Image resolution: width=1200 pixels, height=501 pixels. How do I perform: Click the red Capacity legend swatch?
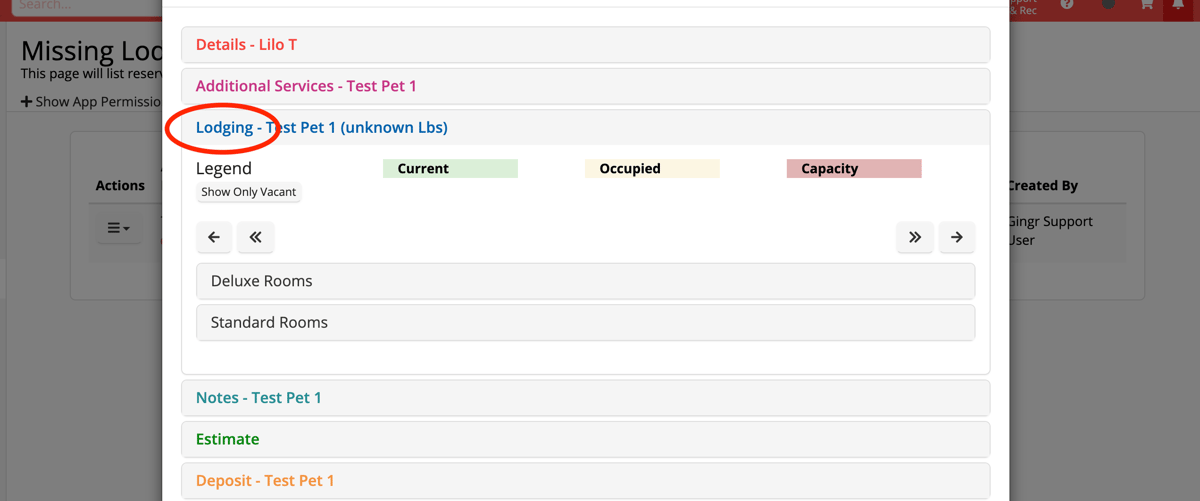click(853, 169)
